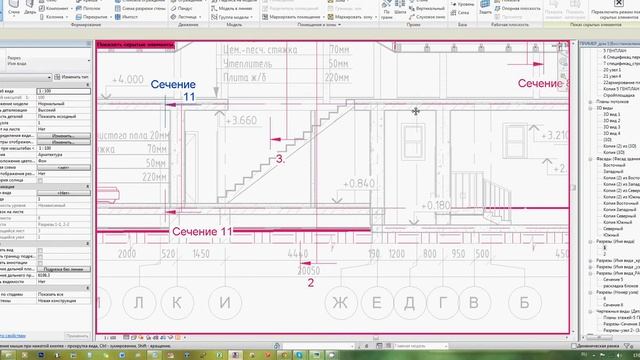Image resolution: width=640 pixels, height=360 pixels.
Task: Open the Компонент dropdown arrow
Action: [x=72, y=8]
